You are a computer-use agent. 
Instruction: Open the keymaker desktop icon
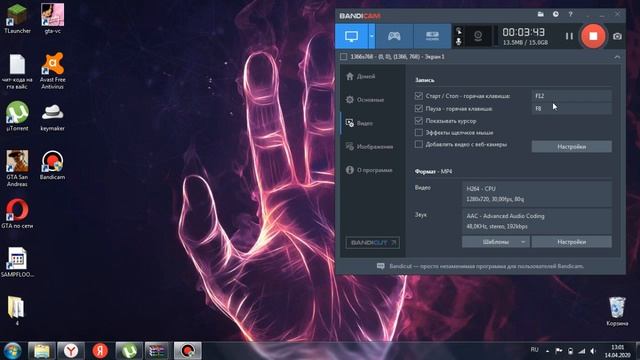pos(53,118)
